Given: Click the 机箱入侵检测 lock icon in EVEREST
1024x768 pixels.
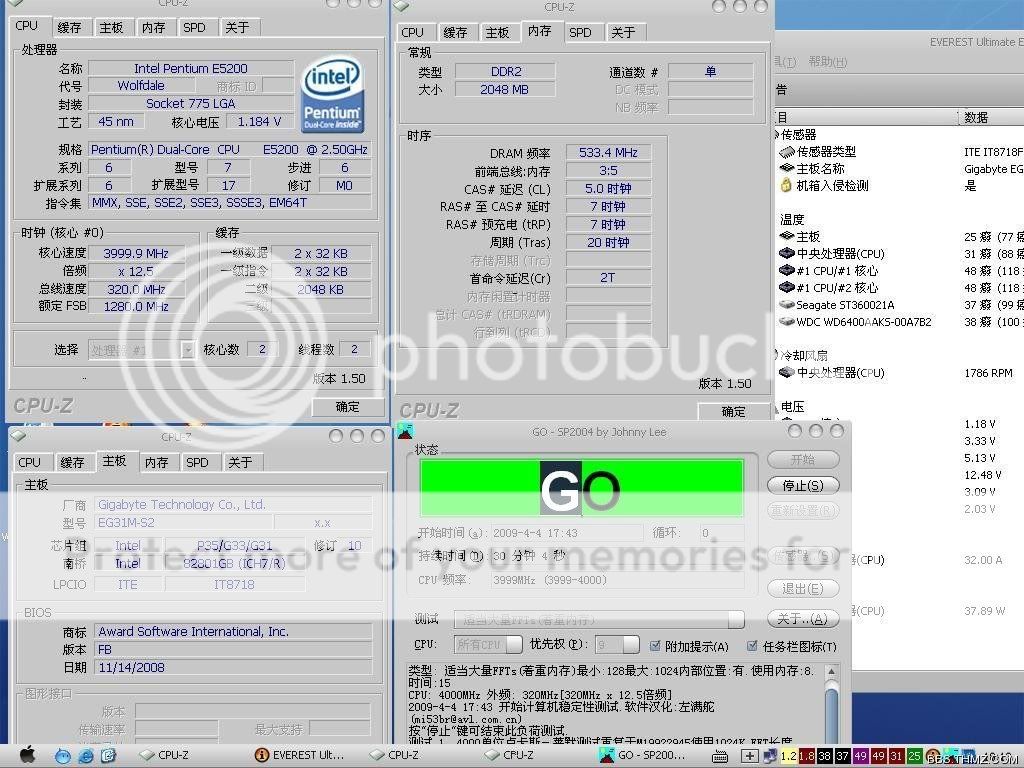Looking at the screenshot, I should 786,185.
